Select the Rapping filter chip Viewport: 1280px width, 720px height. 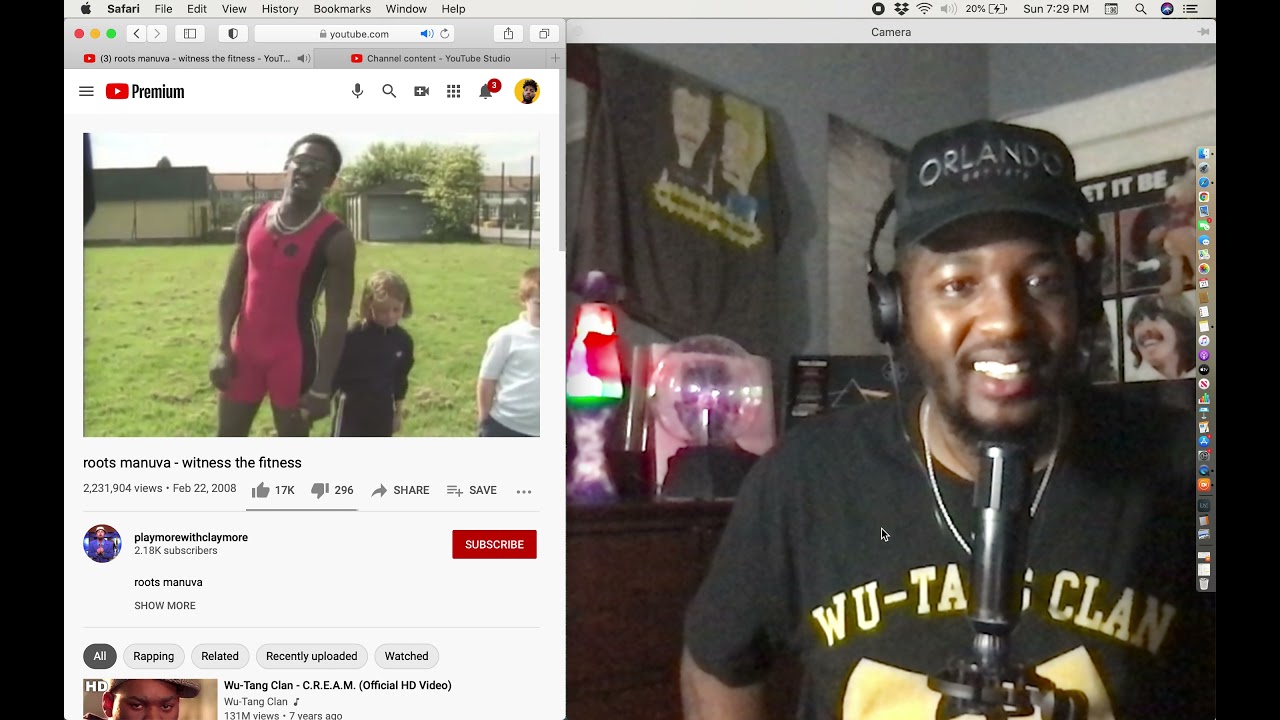(x=153, y=656)
